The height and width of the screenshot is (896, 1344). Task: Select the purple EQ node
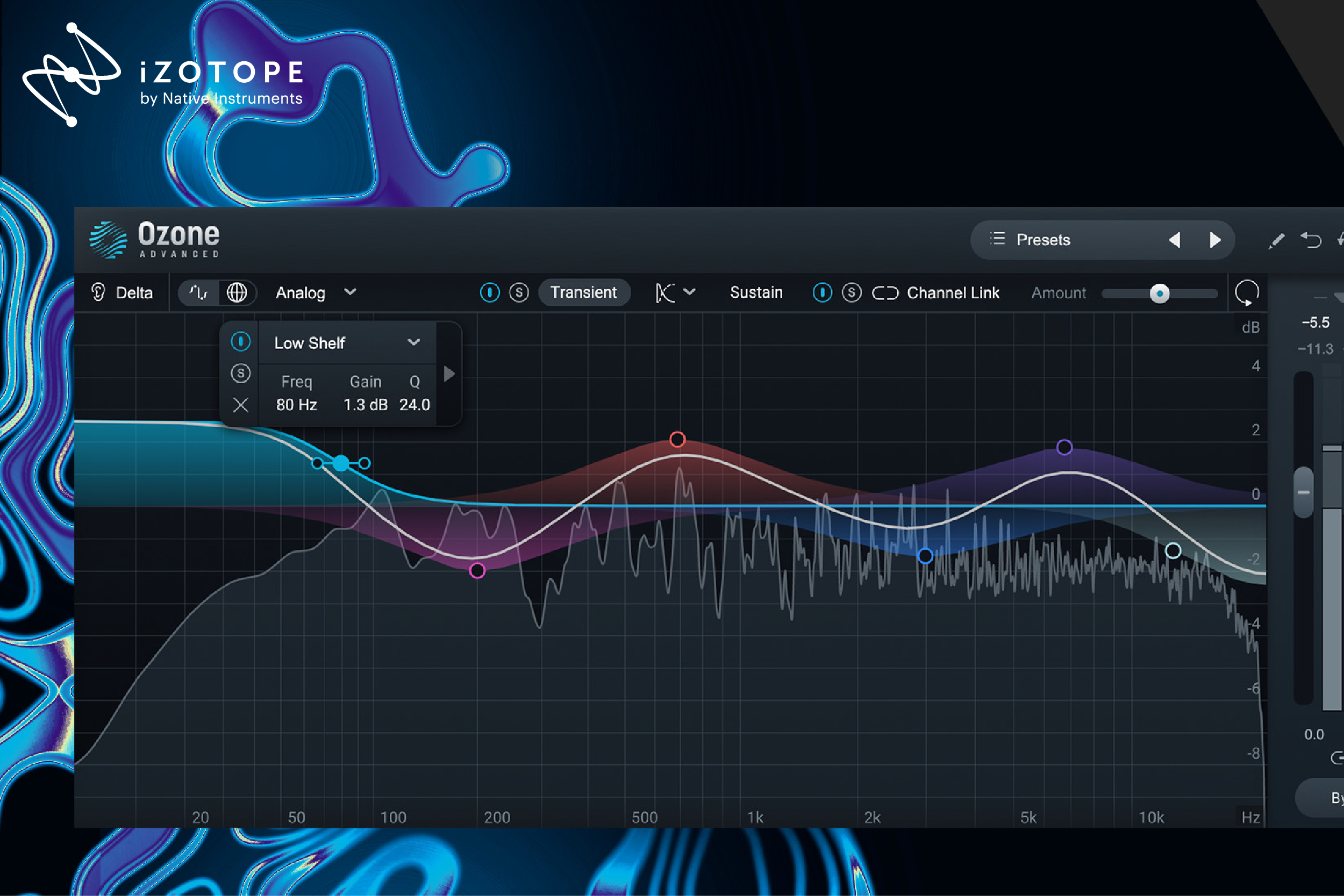1064,447
